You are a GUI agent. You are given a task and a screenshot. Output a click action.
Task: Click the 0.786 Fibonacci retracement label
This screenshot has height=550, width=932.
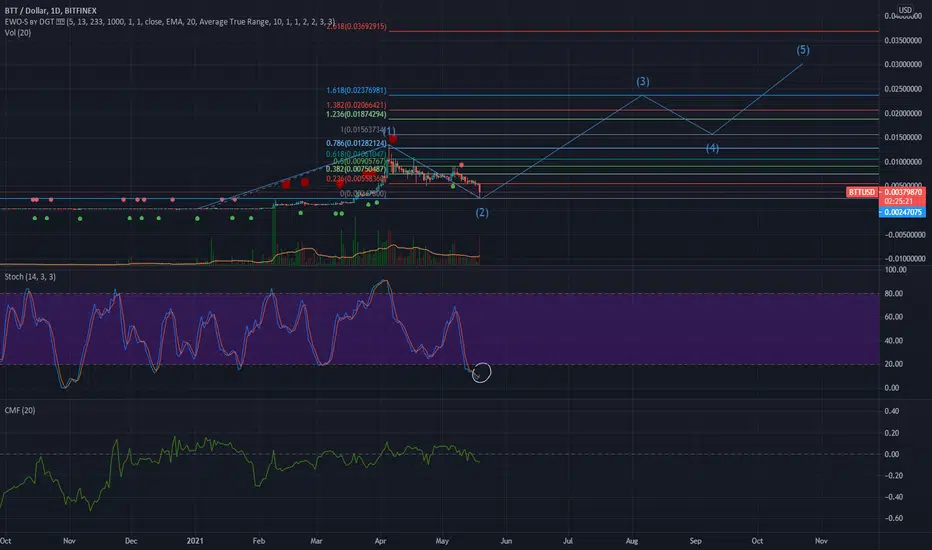356,143
